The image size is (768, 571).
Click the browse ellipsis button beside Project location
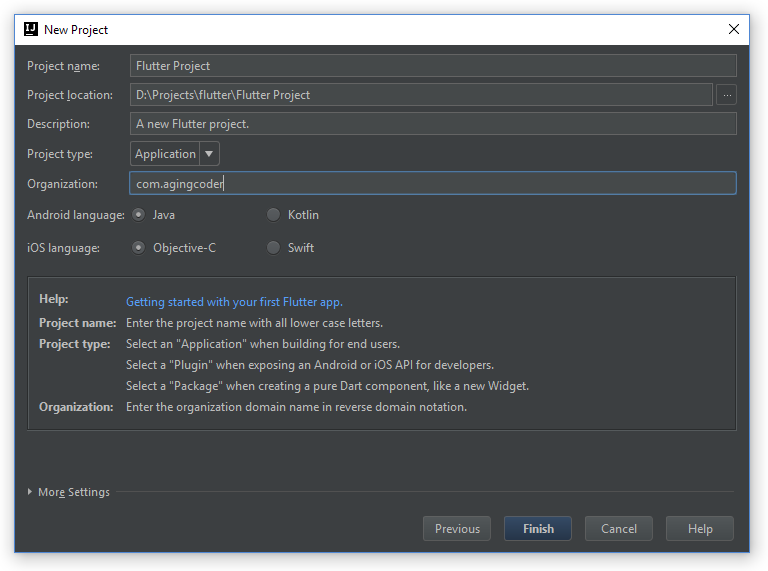click(727, 95)
